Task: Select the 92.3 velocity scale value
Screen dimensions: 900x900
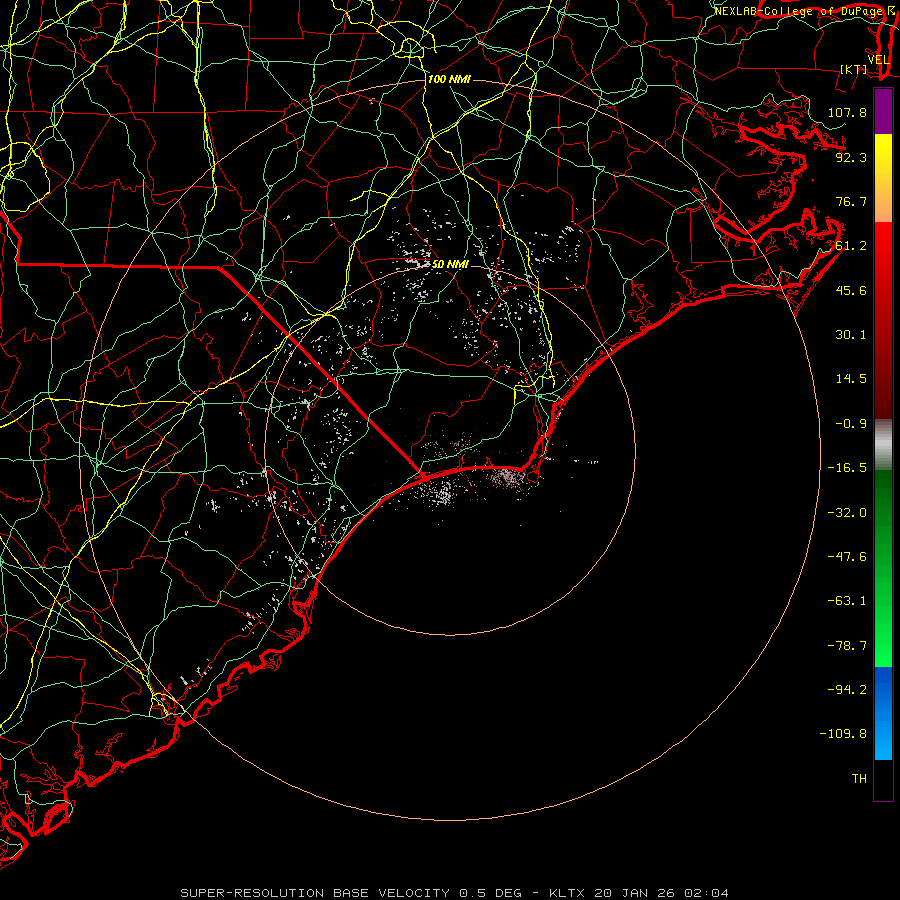Action: (851, 157)
